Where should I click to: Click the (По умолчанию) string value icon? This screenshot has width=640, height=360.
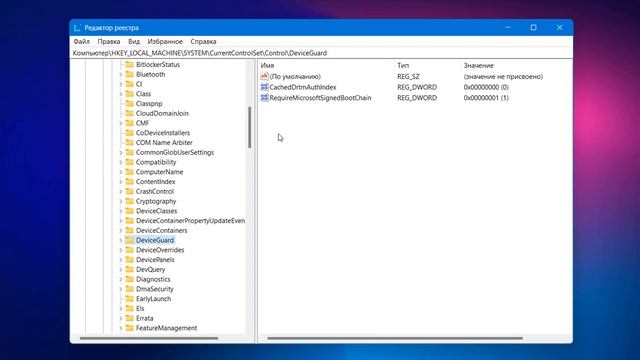coord(264,76)
